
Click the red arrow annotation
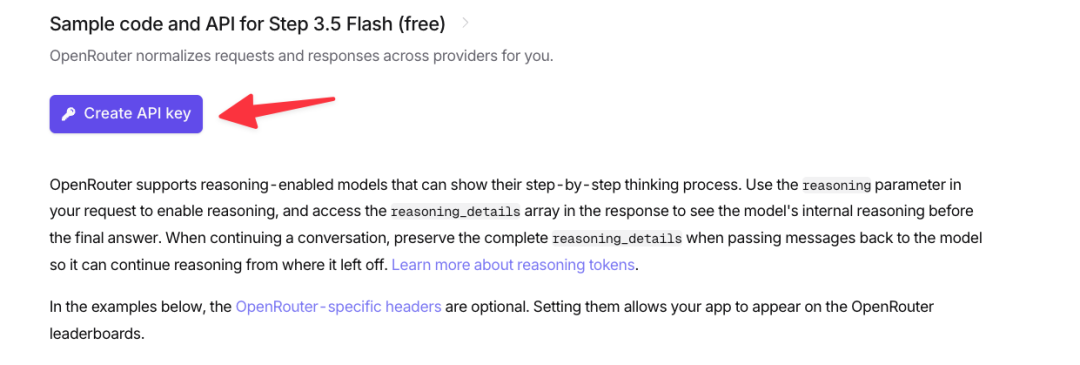tap(279, 111)
